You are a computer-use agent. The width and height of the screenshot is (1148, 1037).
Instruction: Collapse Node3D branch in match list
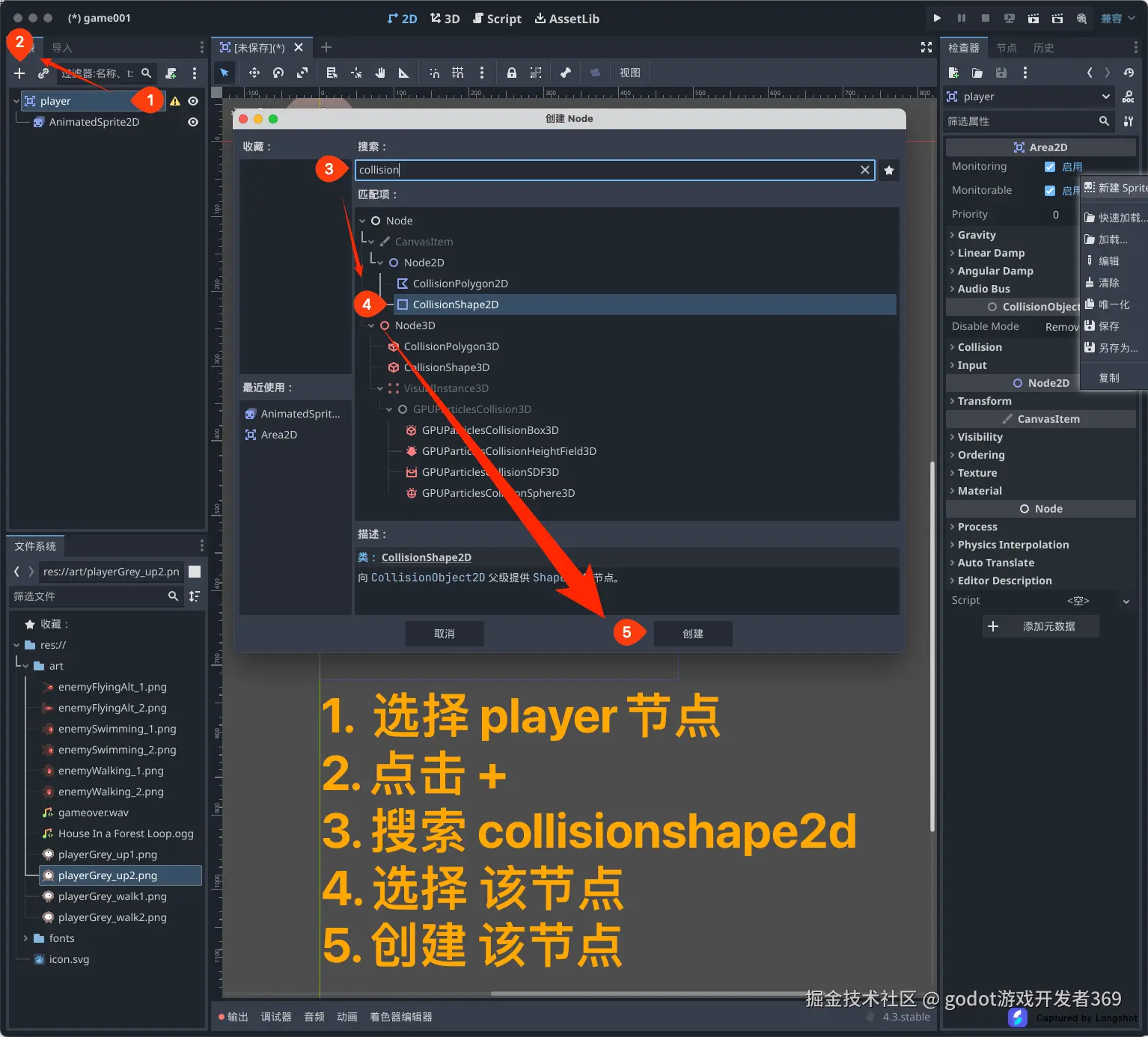pos(371,325)
